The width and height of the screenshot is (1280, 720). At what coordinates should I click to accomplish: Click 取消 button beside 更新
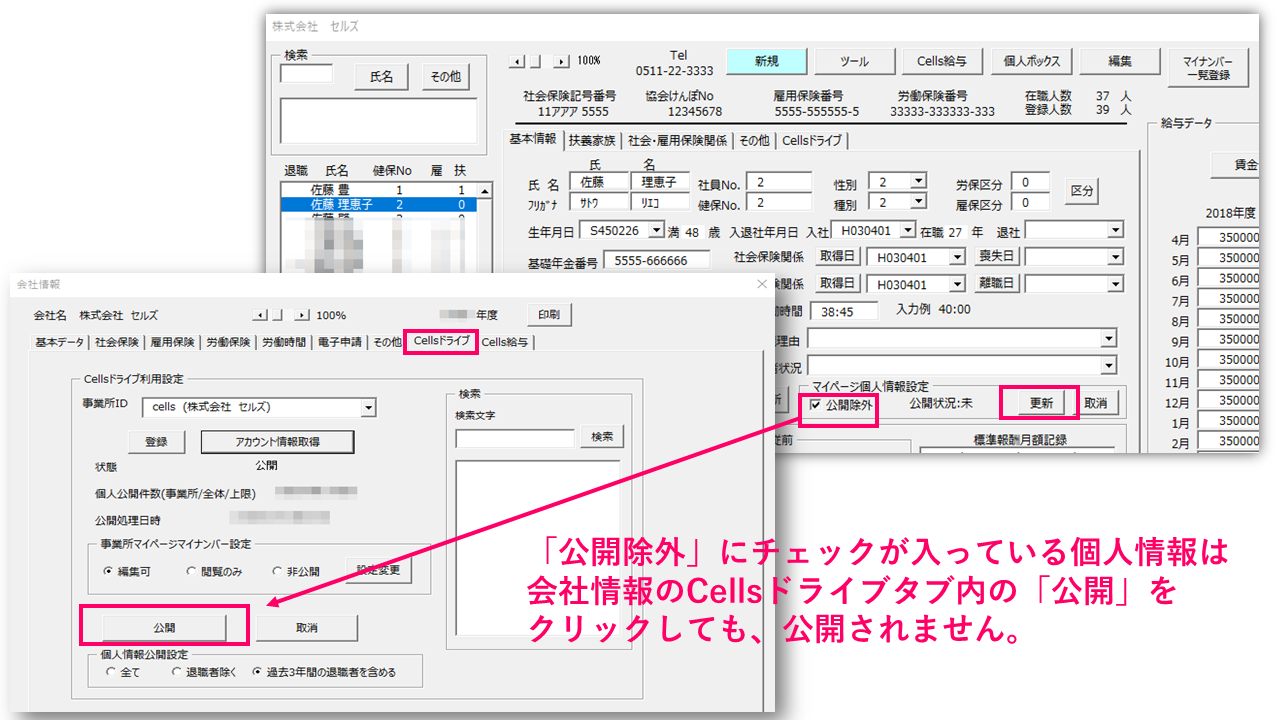(x=1095, y=403)
